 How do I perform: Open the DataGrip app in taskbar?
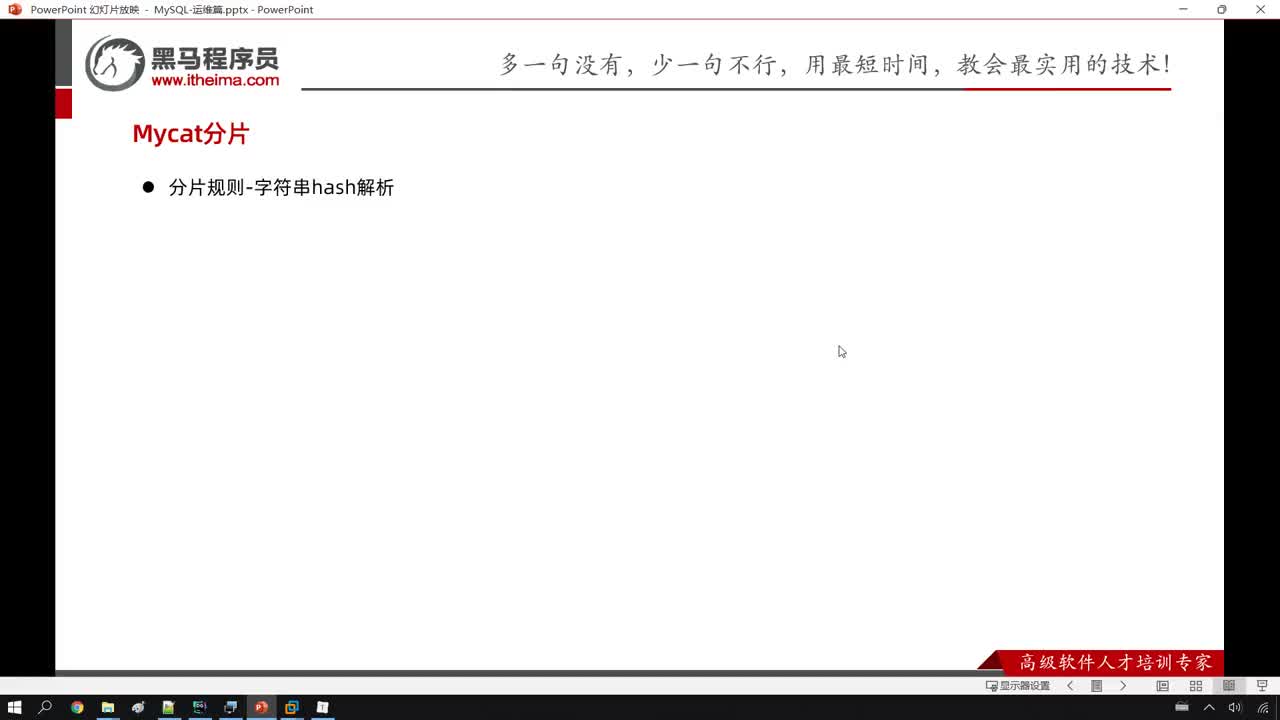point(199,707)
